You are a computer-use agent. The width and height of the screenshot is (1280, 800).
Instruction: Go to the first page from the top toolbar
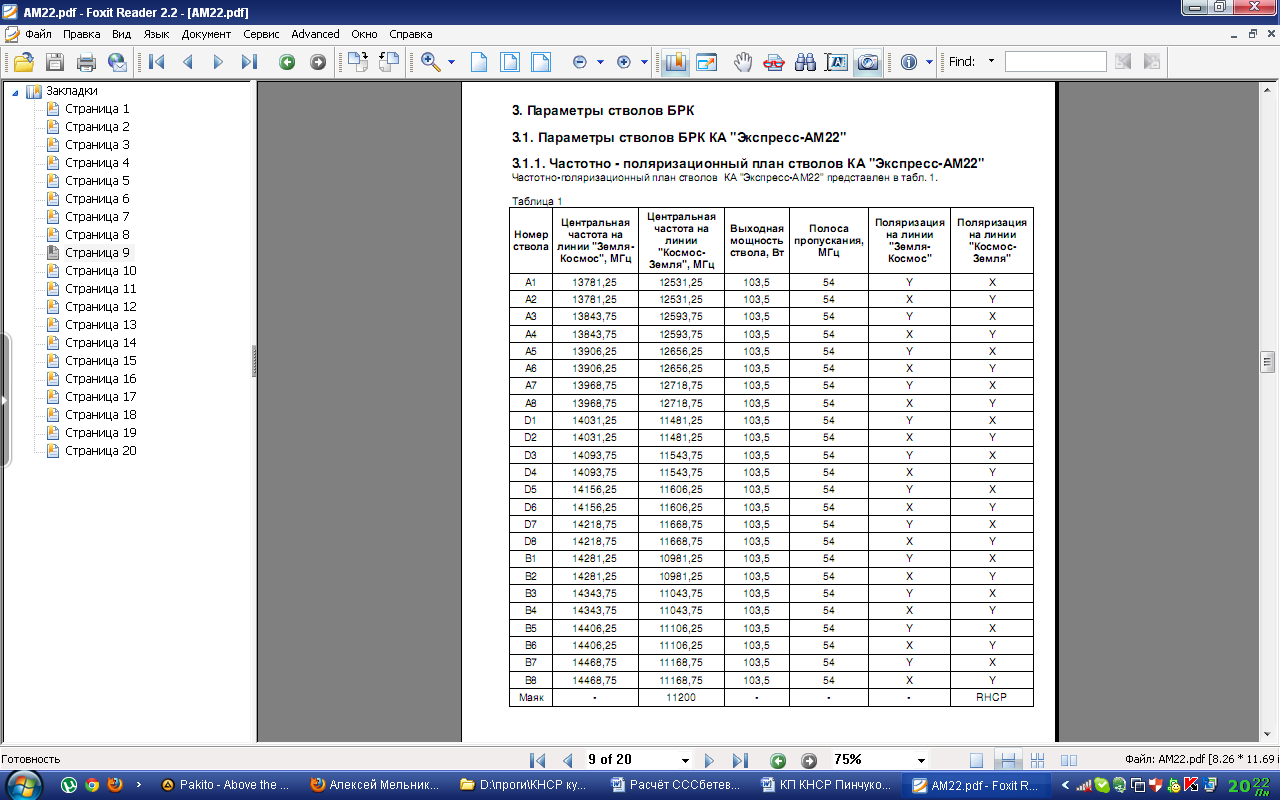(x=157, y=62)
